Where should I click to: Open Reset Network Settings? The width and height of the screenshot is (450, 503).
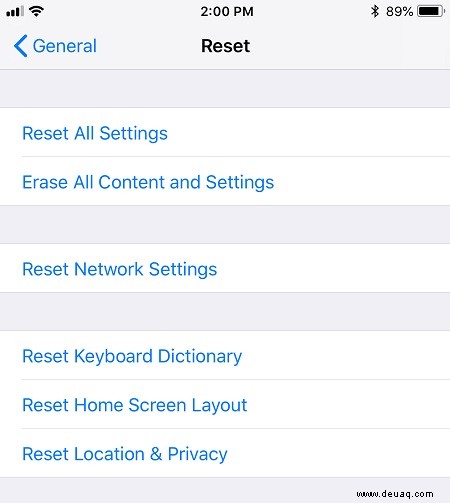point(225,268)
